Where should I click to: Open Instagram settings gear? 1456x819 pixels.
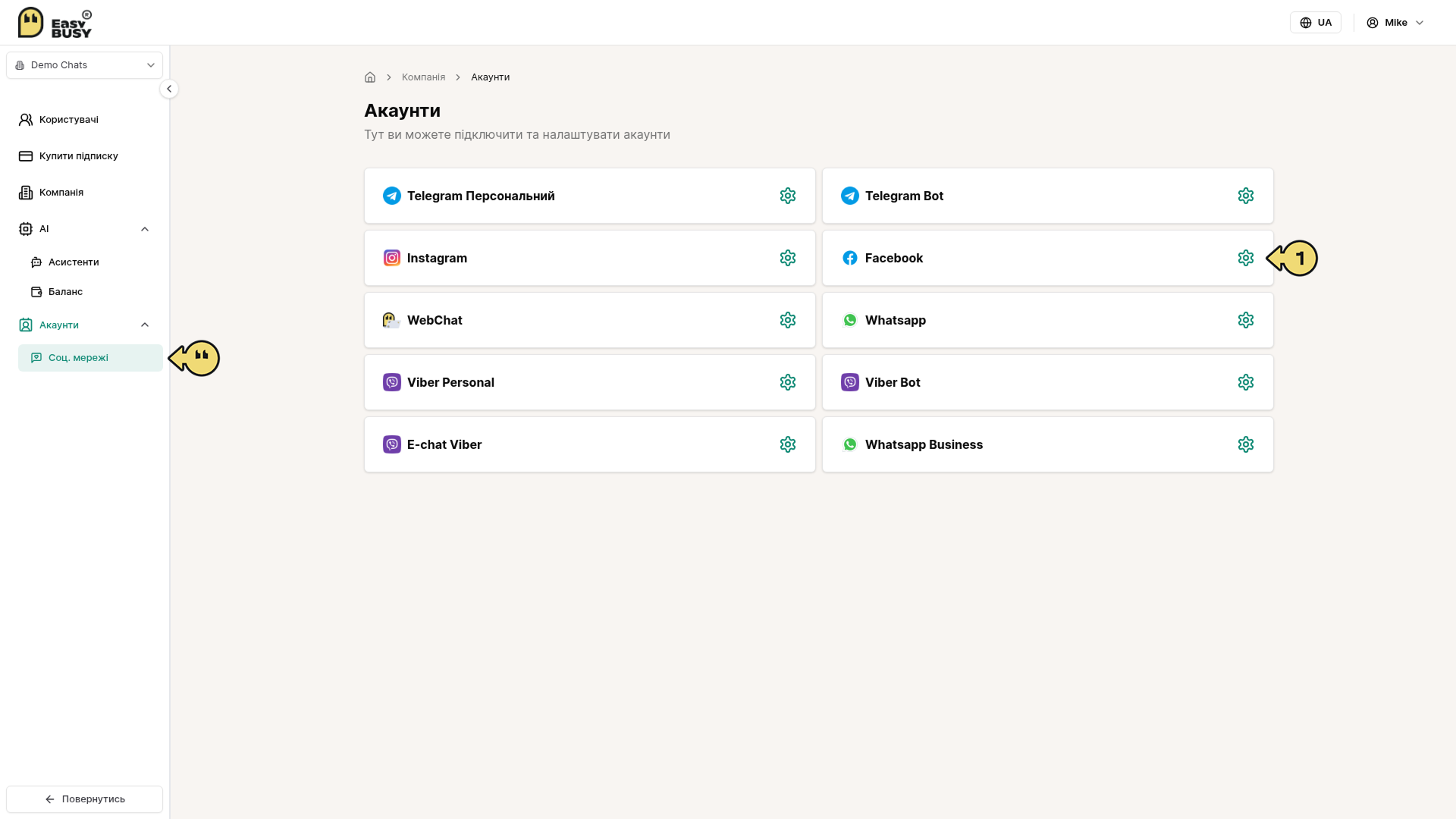[x=788, y=258]
